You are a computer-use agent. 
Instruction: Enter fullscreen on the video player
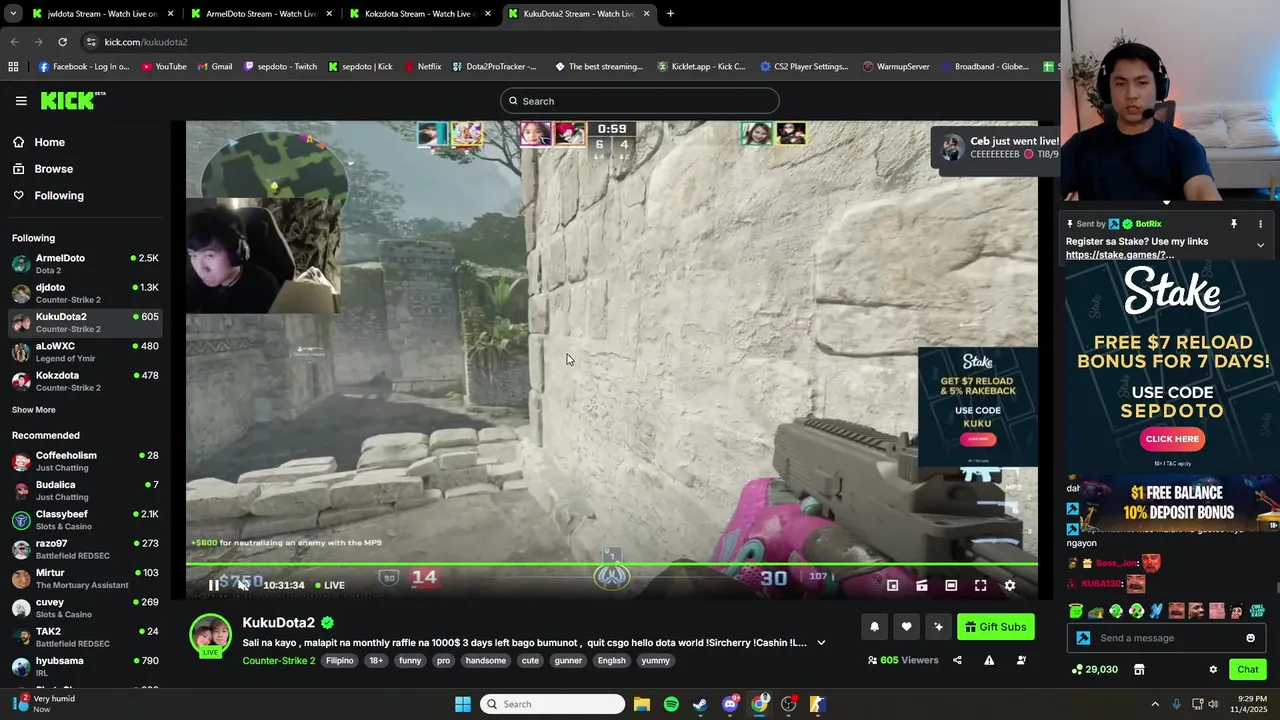pyautogui.click(x=980, y=585)
